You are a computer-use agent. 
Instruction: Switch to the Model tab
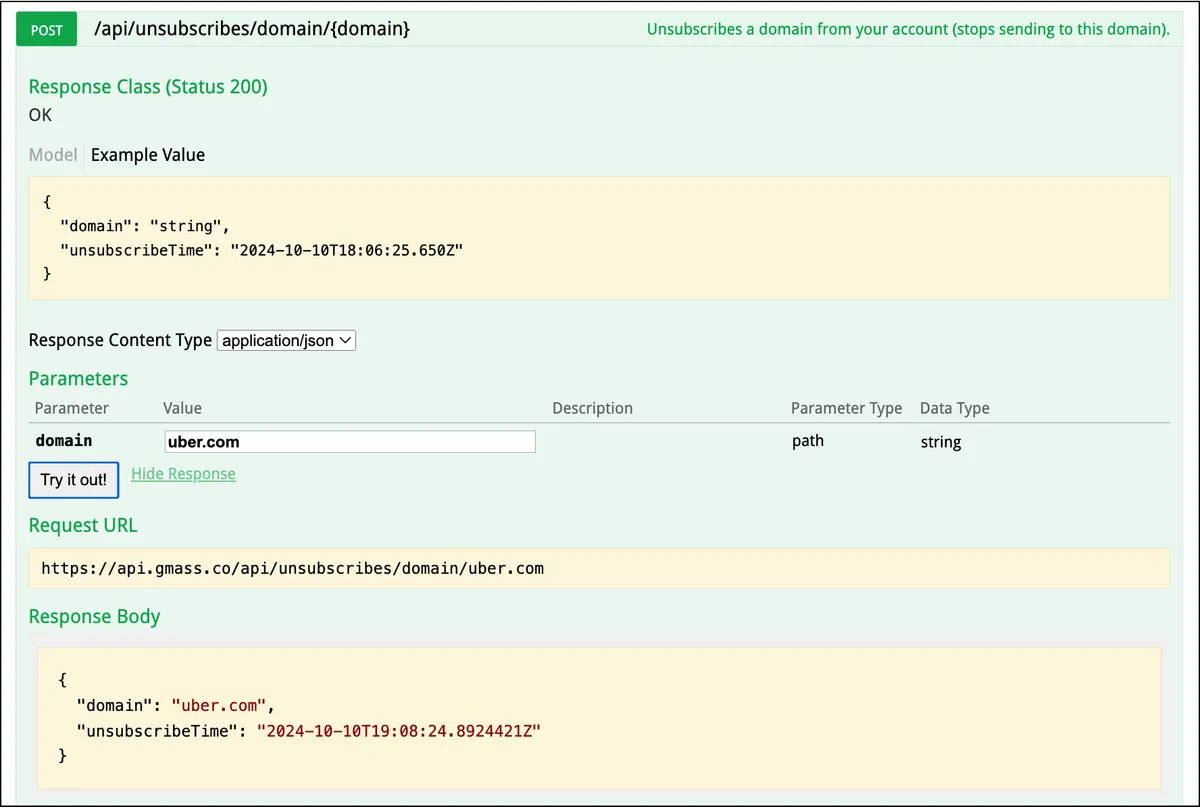[53, 155]
